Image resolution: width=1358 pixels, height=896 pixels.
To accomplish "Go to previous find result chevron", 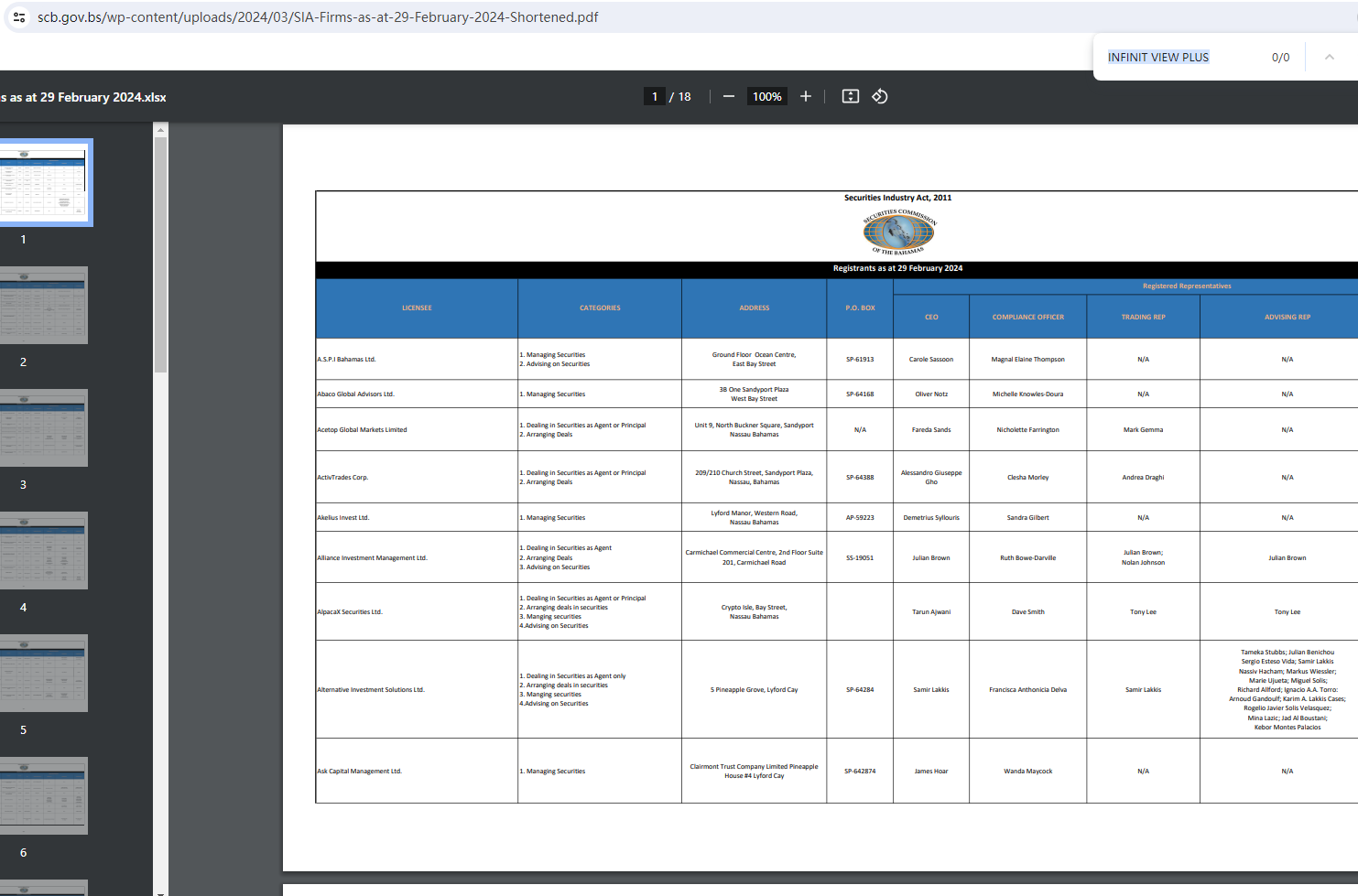I will click(1330, 57).
